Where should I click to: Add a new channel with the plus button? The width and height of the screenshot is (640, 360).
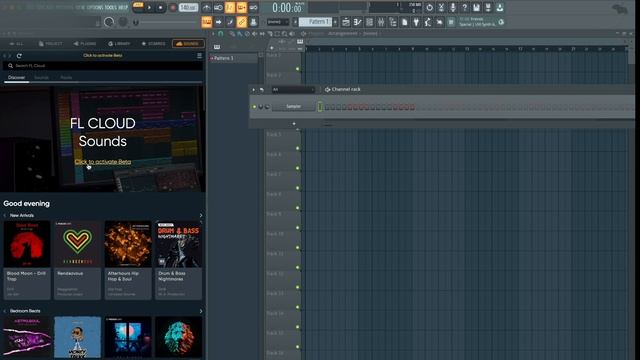pos(294,124)
